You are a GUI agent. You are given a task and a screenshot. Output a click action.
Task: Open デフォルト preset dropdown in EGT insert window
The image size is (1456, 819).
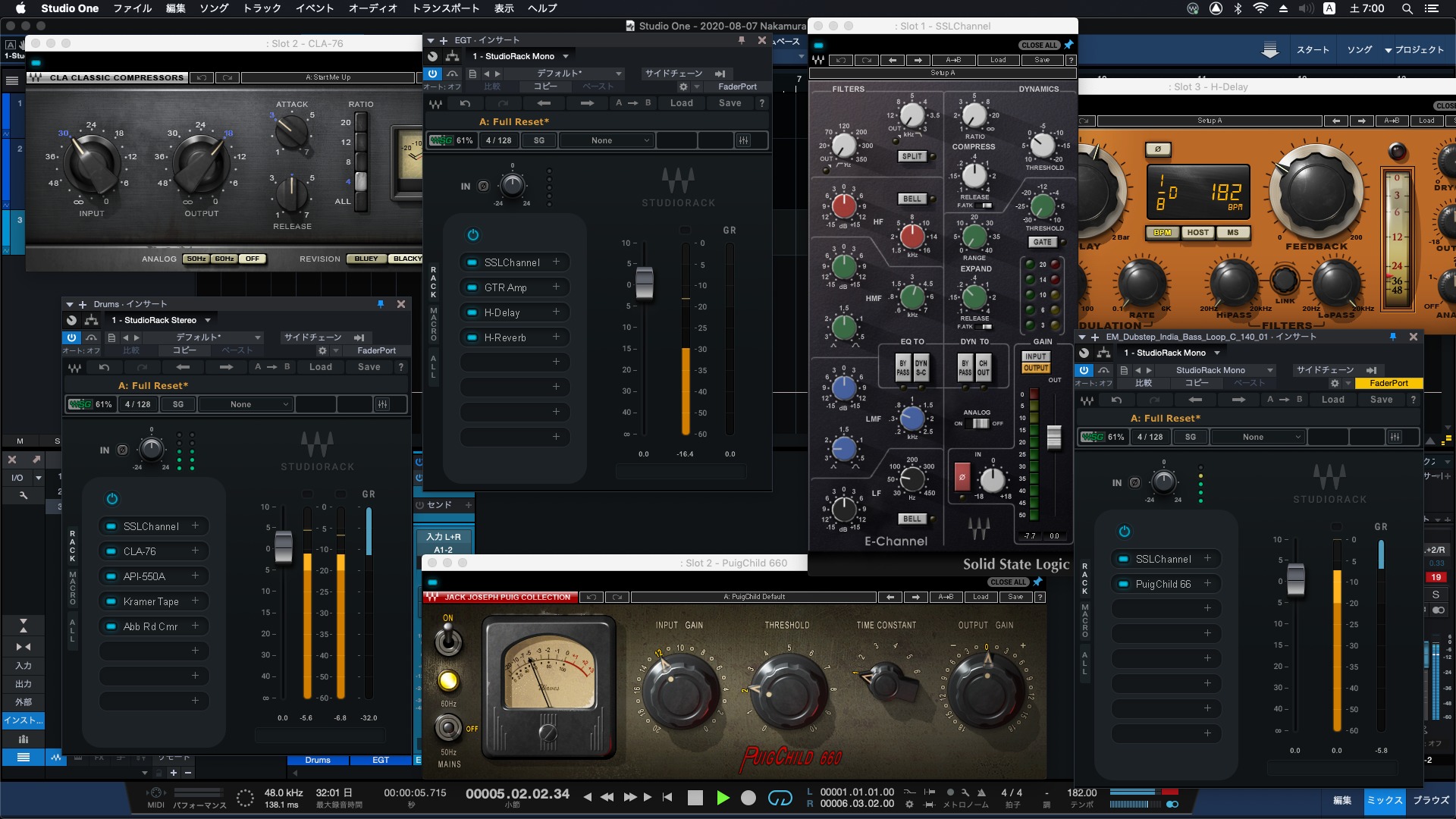coord(563,74)
